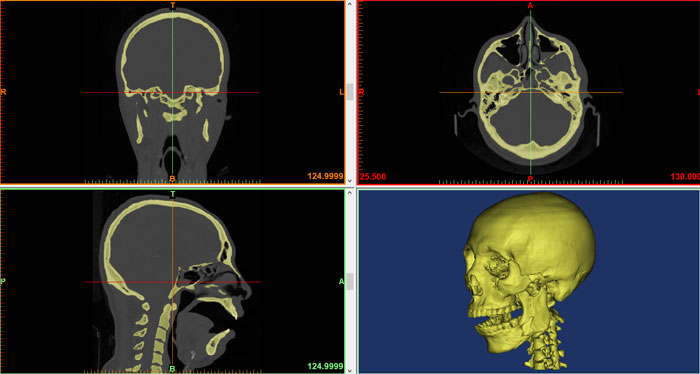Image resolution: width=700 pixels, height=374 pixels.
Task: Click the 'T' orientation label in coronal view
Action: [173, 5]
